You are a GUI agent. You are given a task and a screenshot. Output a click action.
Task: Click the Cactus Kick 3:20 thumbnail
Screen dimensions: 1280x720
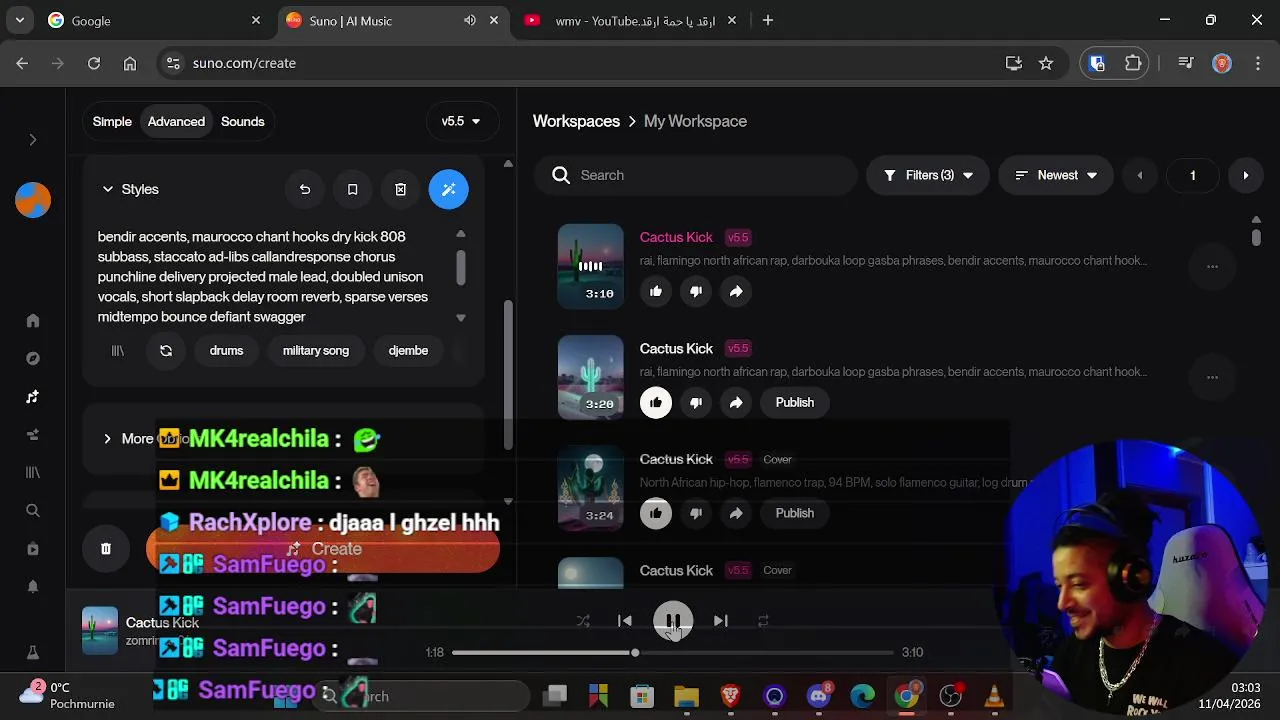pyautogui.click(x=590, y=377)
